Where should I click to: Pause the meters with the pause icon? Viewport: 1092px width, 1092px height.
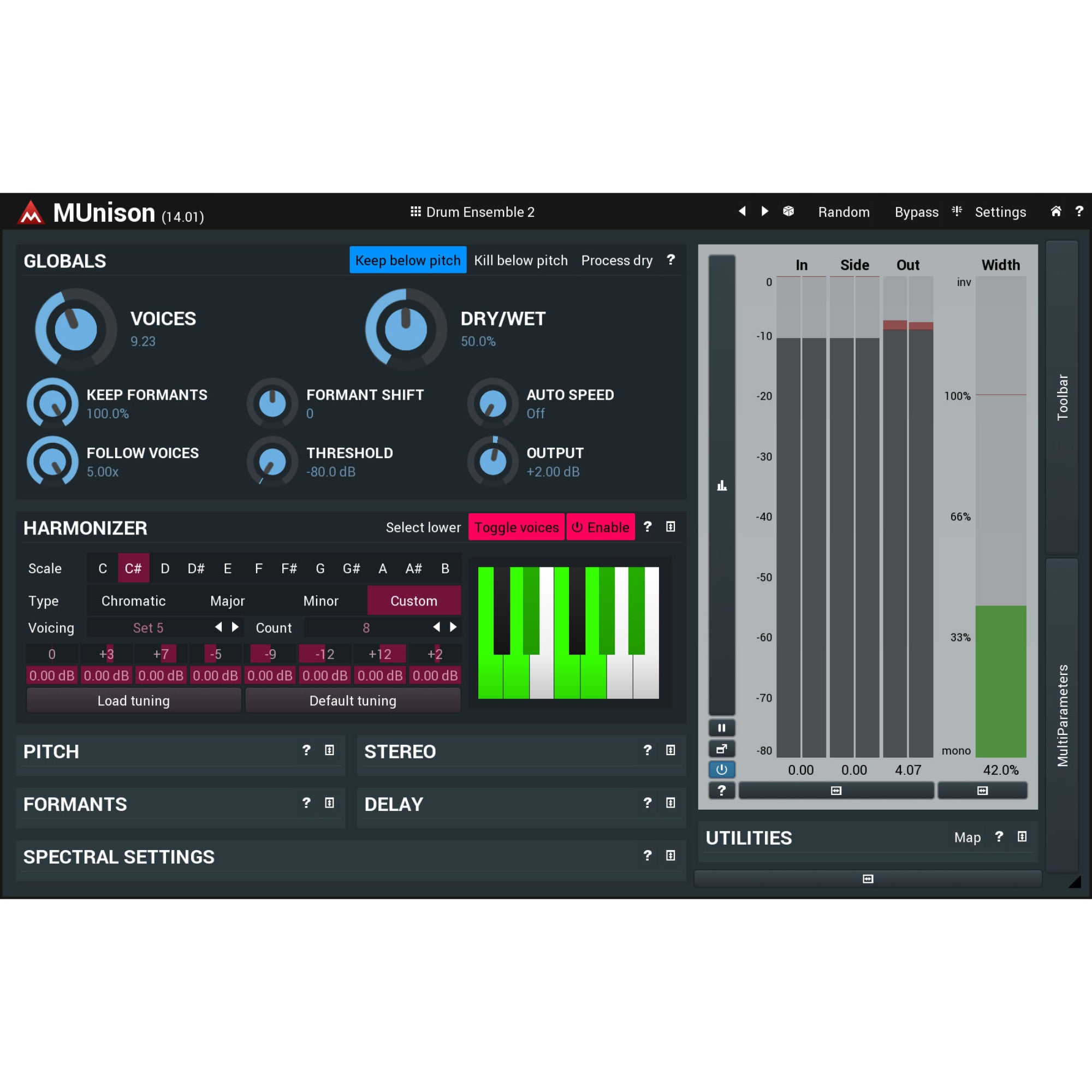click(722, 728)
